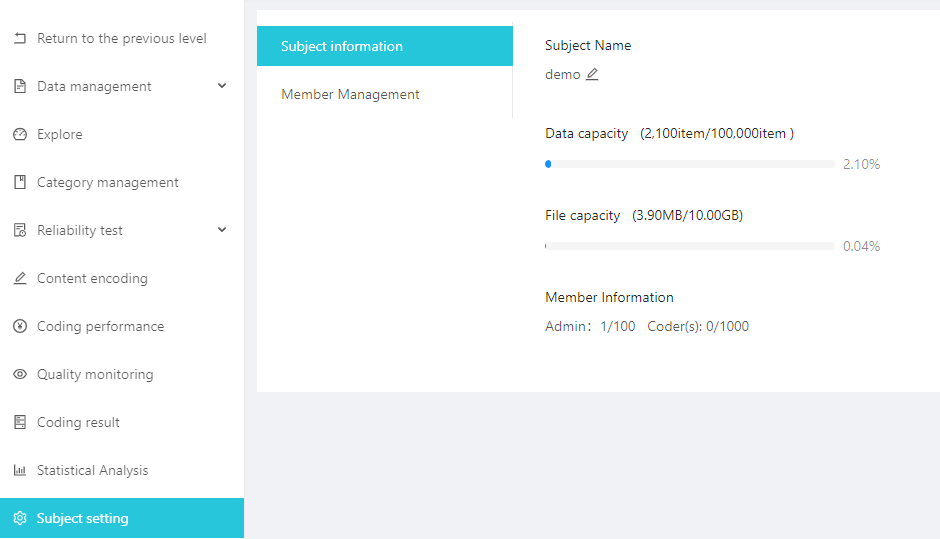Switch to the Member Management tab
This screenshot has width=940, height=539.
[350, 94]
